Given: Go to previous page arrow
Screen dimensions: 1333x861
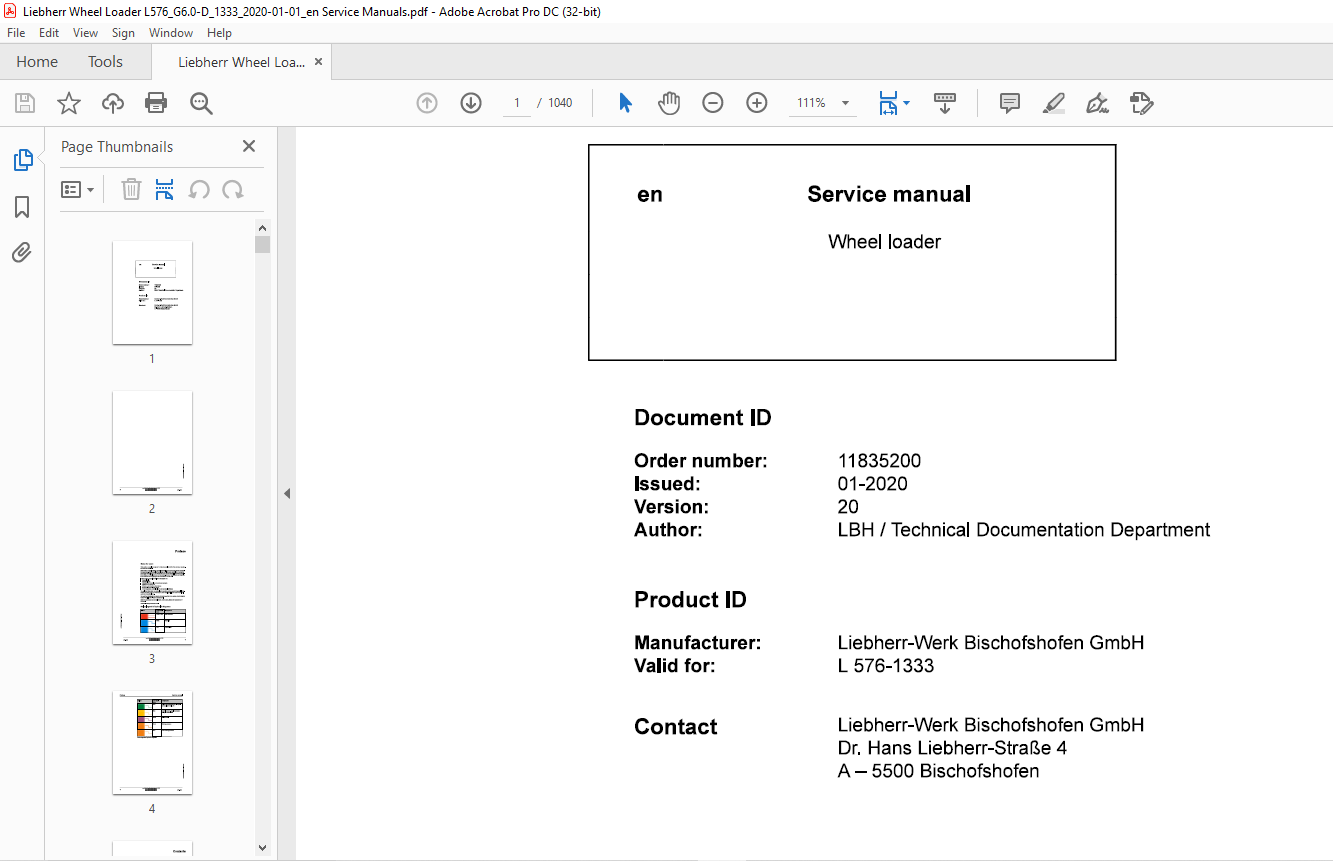Looking at the screenshot, I should click(x=427, y=103).
